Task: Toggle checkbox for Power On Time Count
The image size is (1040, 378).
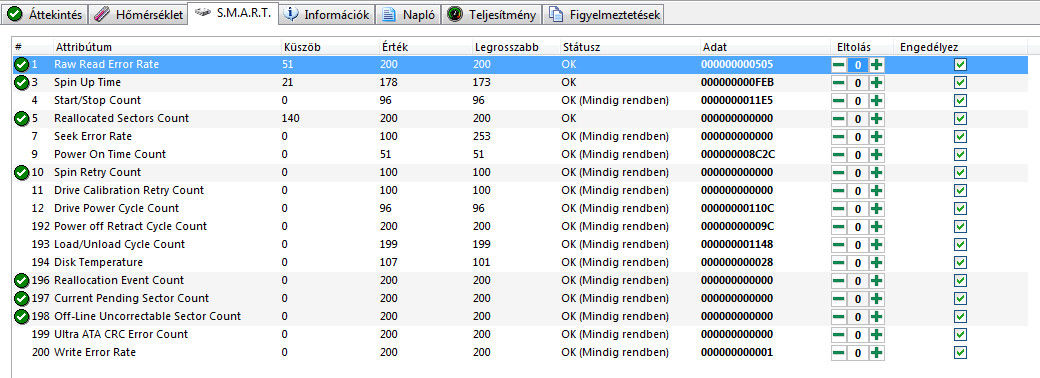Action: 960,154
